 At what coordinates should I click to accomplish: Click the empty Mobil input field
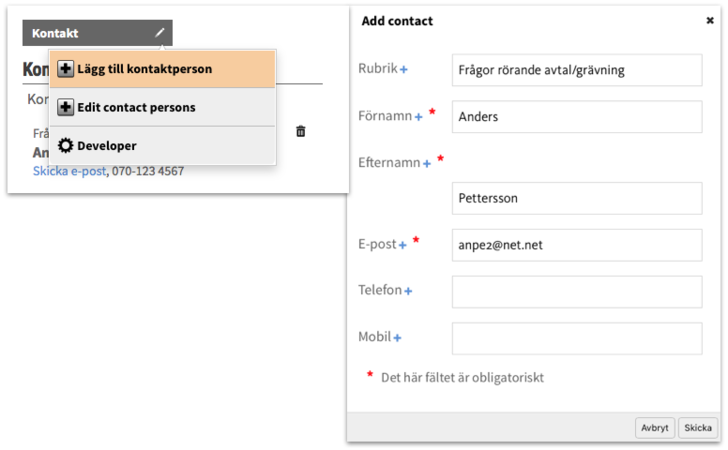point(576,338)
